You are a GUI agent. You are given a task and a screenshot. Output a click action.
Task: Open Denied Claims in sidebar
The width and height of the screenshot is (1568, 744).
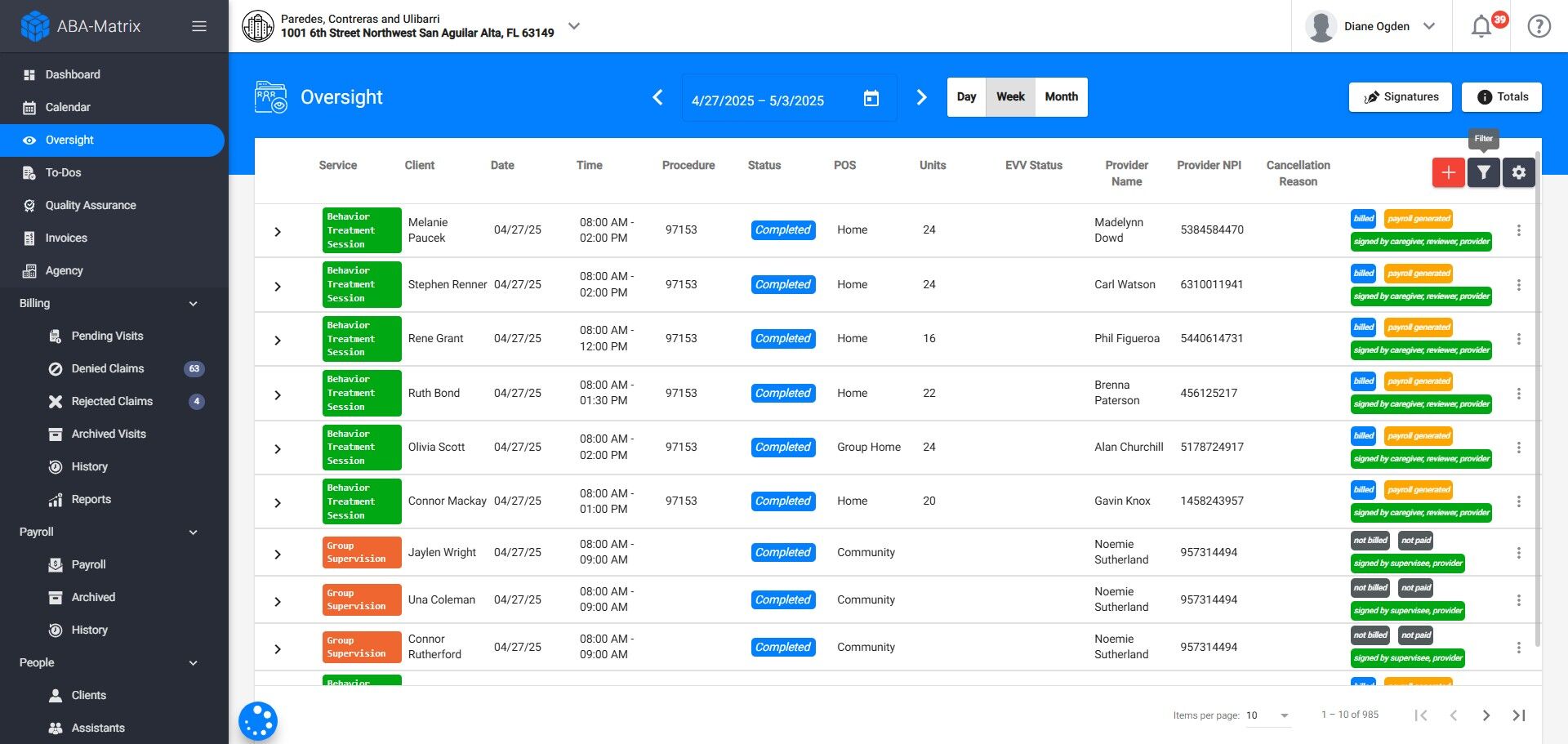coord(107,368)
